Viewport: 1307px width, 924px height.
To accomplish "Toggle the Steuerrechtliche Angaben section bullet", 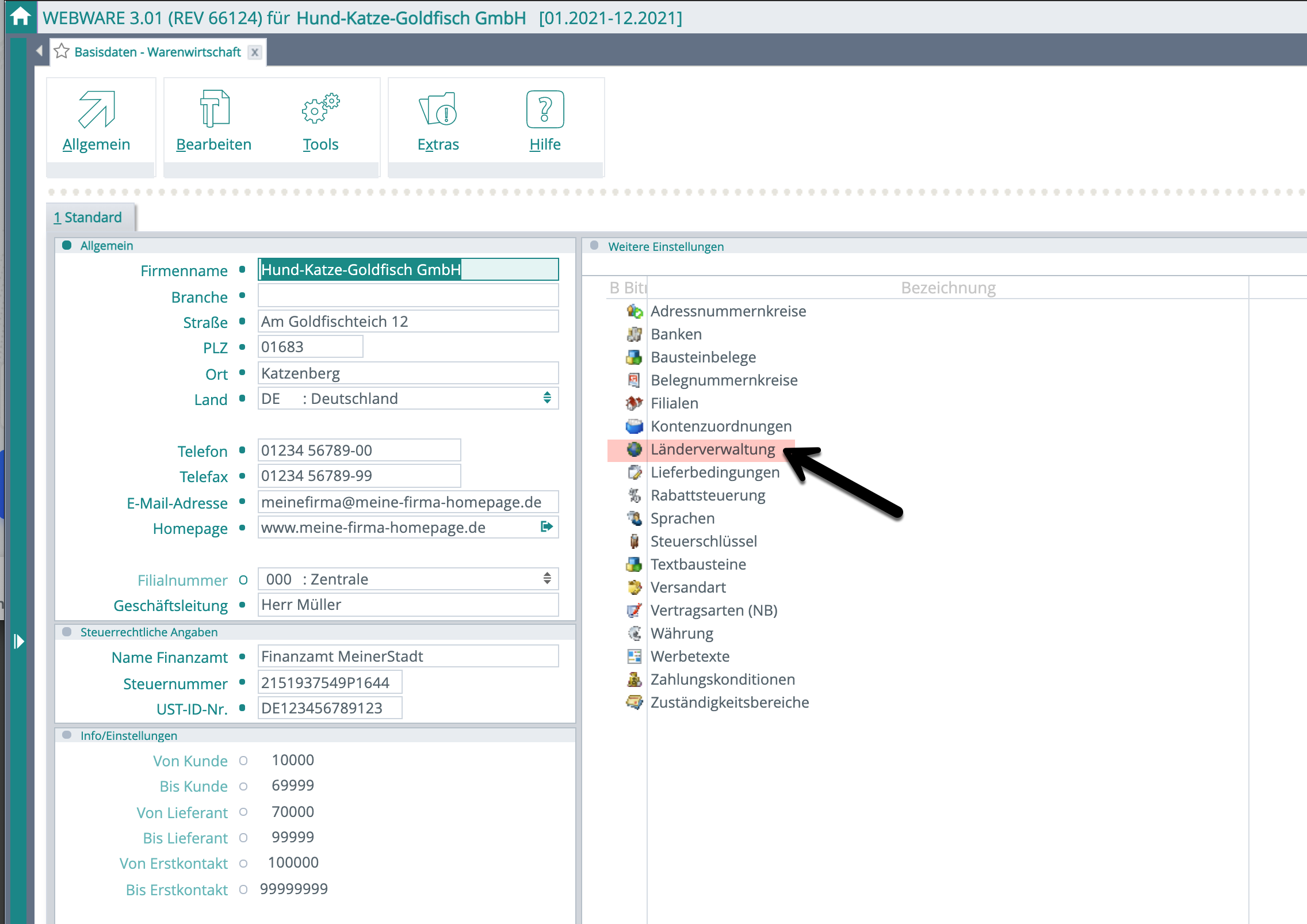I will pos(67,632).
